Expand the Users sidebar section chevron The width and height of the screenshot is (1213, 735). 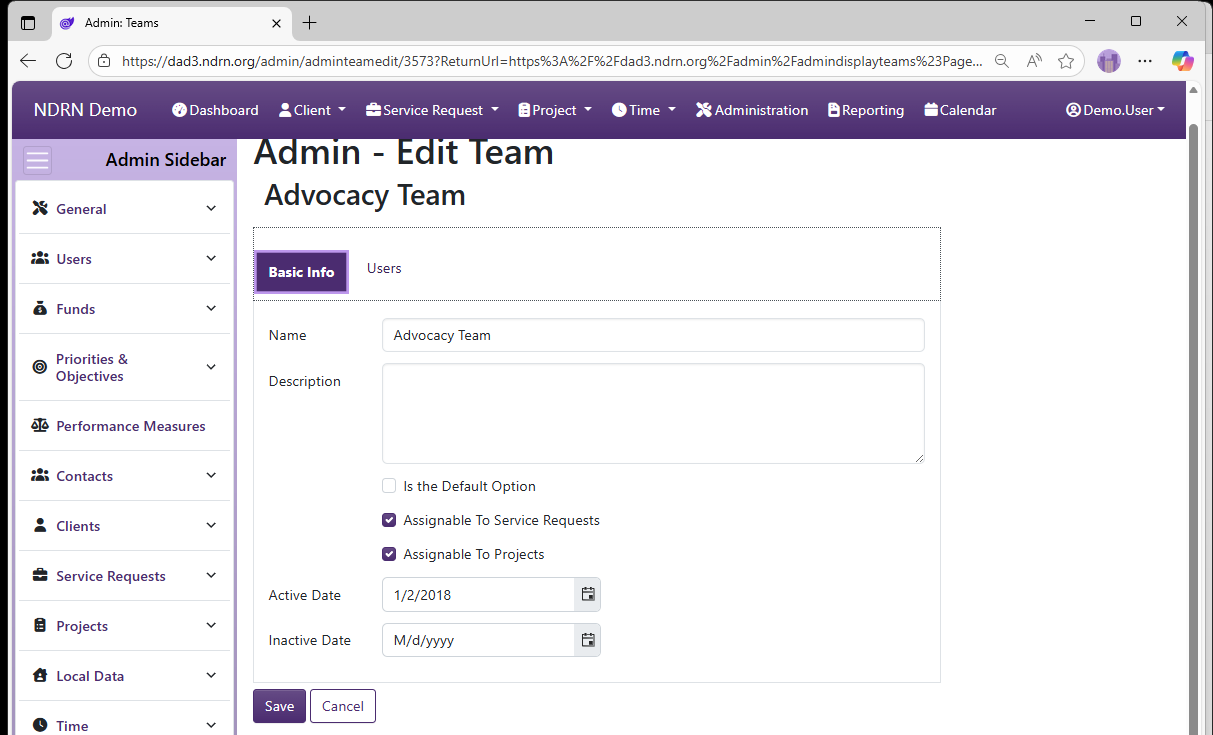tap(211, 258)
